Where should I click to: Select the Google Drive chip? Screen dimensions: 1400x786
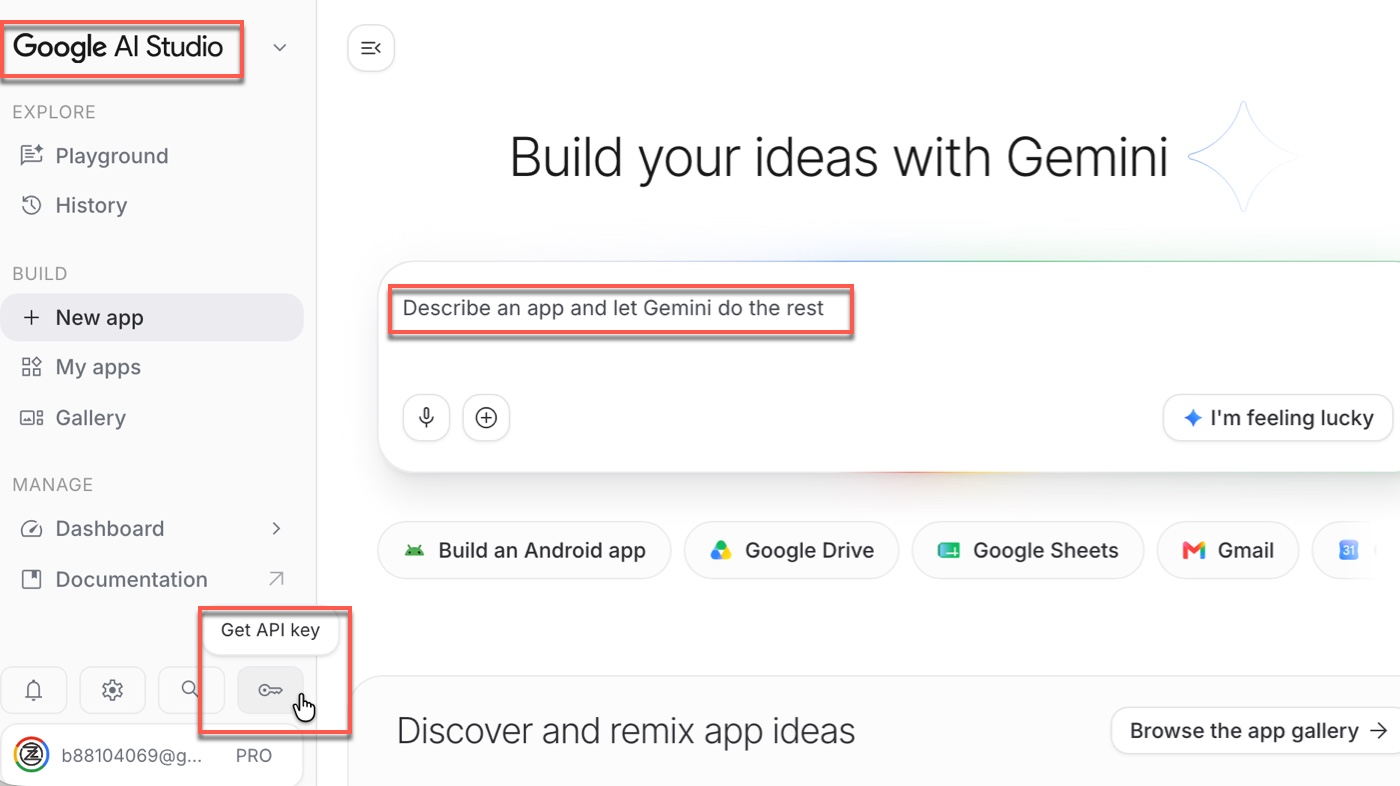click(792, 550)
